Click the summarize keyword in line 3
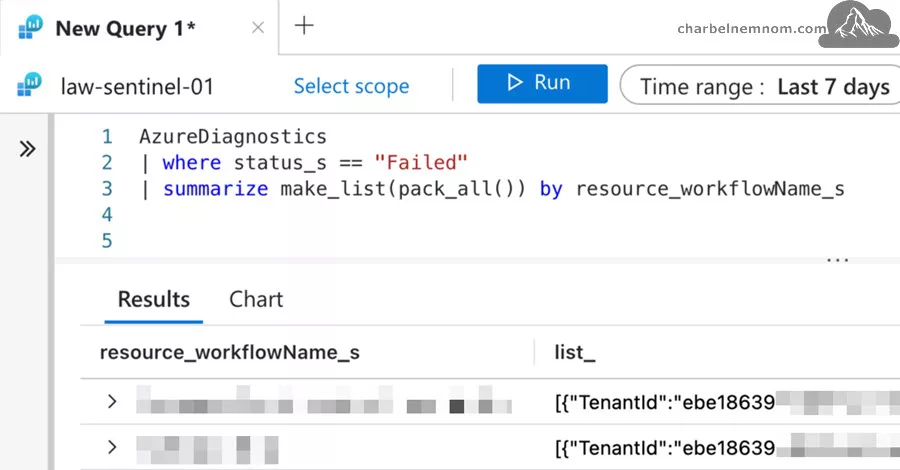The width and height of the screenshot is (900, 470). (215, 189)
